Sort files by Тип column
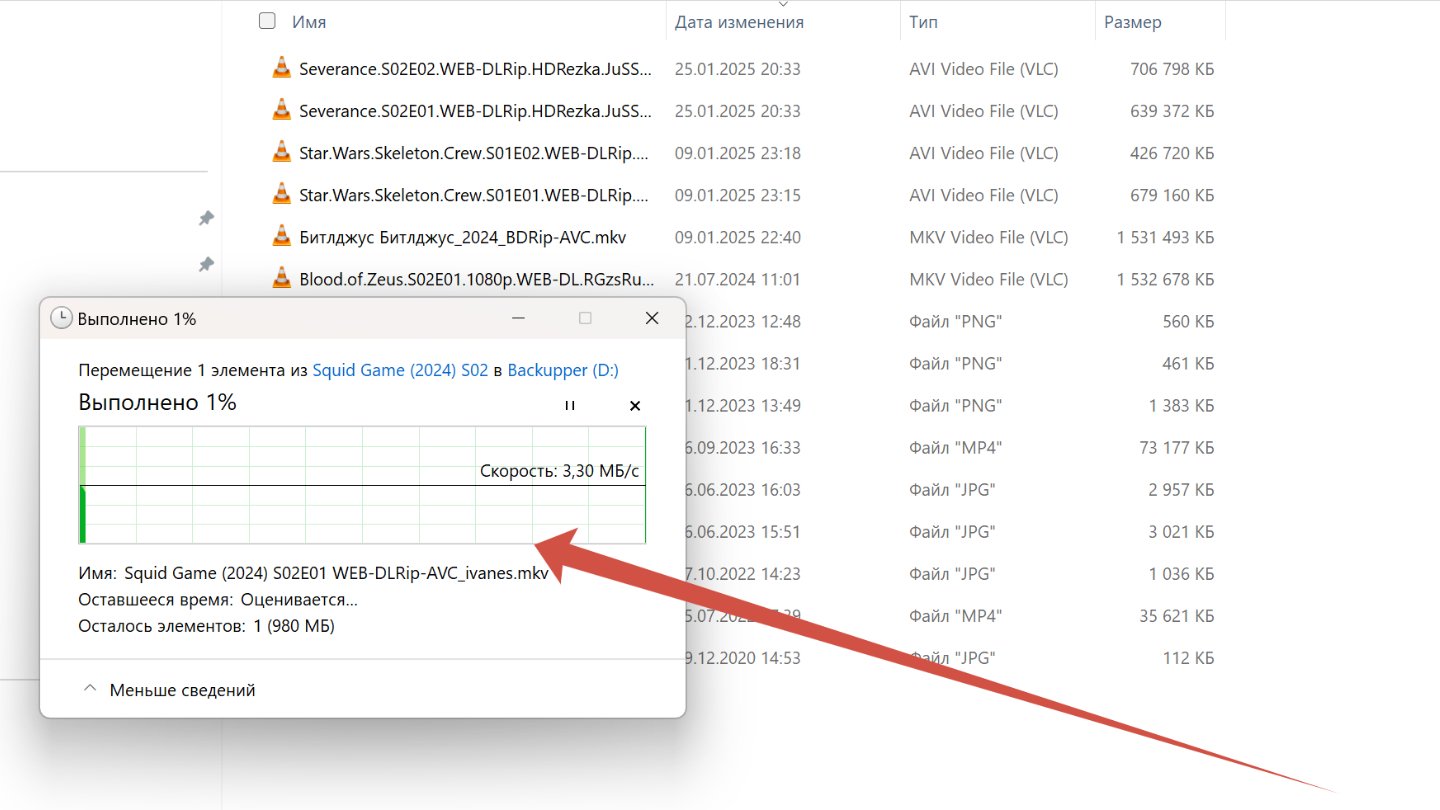This screenshot has height=810, width=1440. [x=923, y=22]
